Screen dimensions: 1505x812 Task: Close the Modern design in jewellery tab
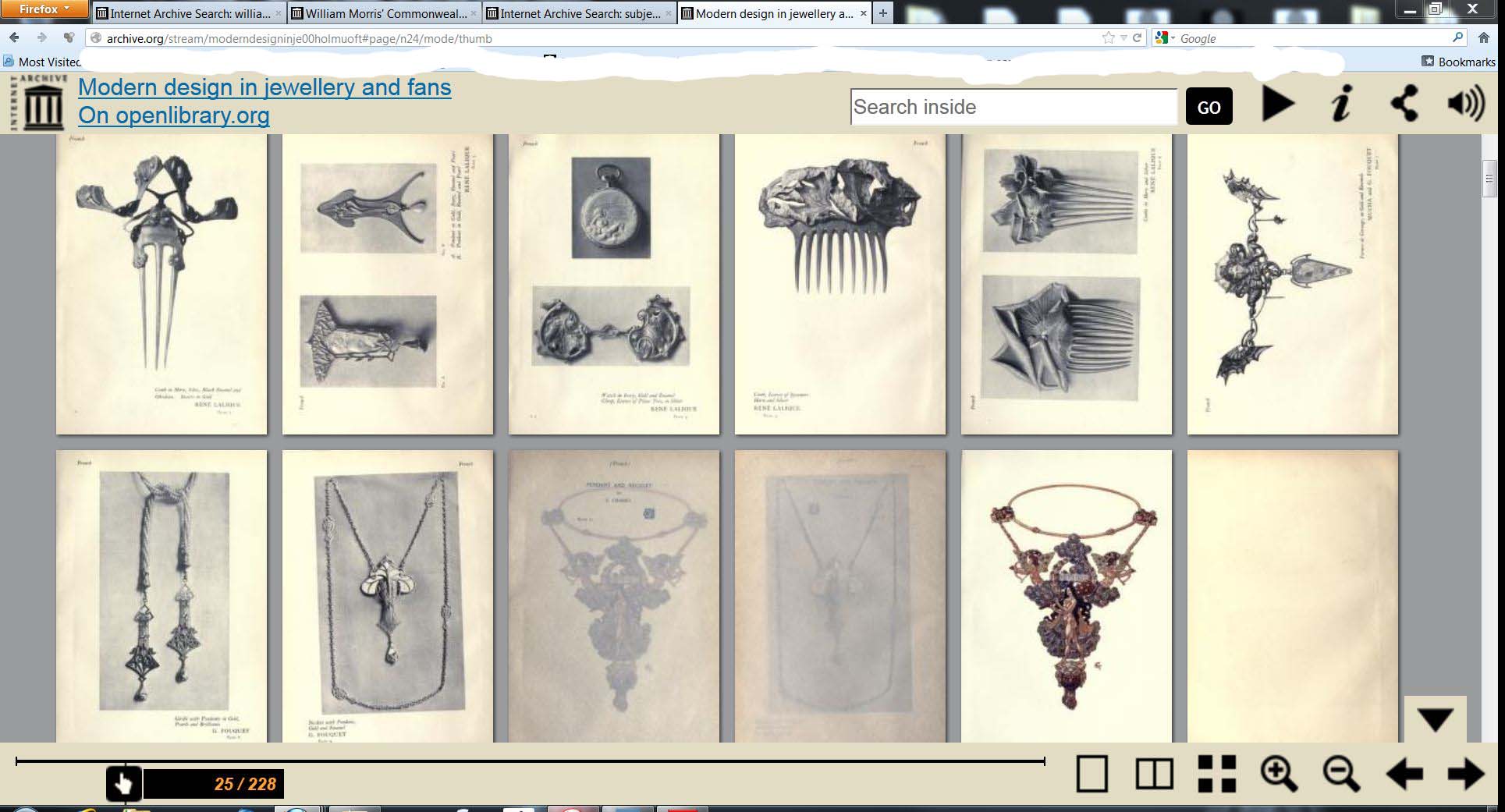pyautogui.click(x=862, y=13)
